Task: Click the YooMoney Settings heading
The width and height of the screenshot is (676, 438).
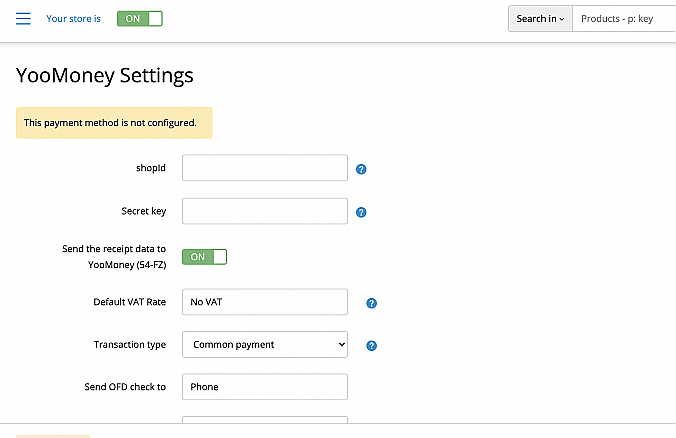Action: pyautogui.click(x=105, y=76)
